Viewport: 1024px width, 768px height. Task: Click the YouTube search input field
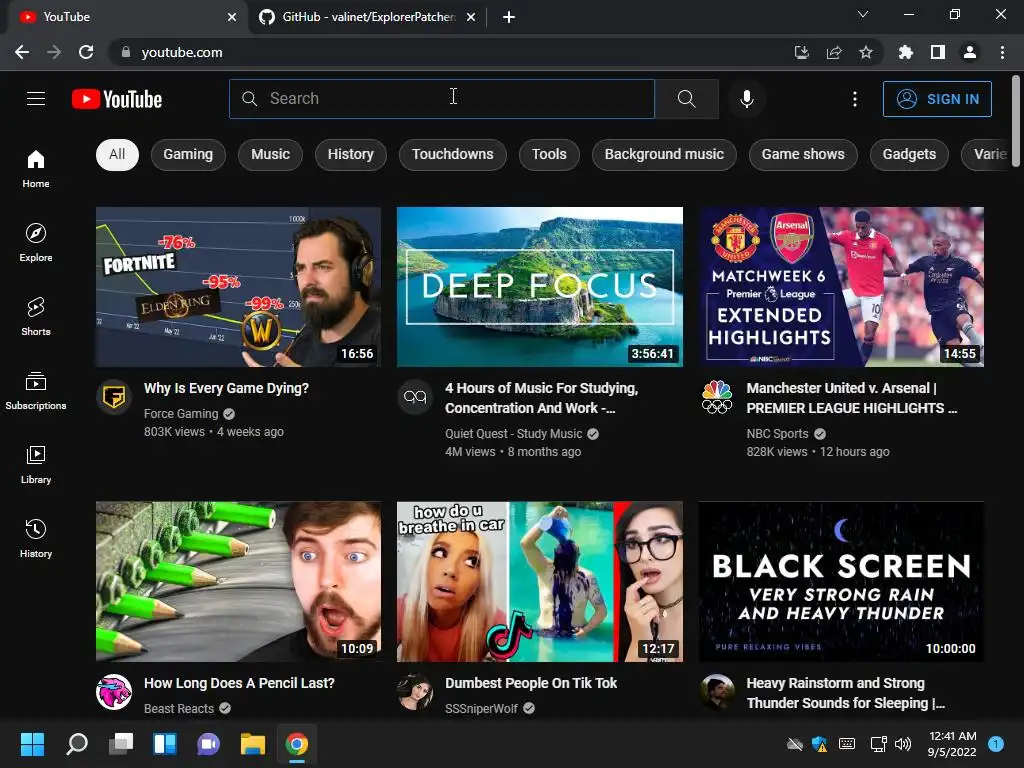click(441, 99)
